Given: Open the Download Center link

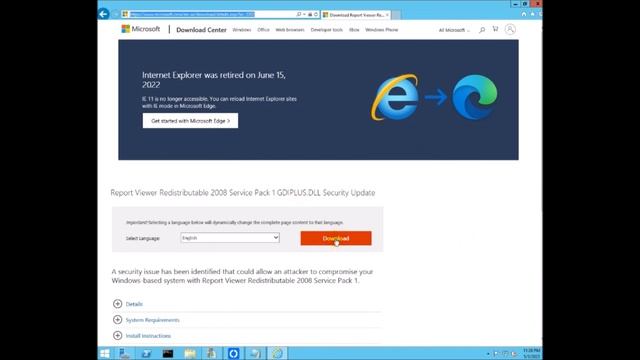Looking at the screenshot, I should tap(201, 30).
